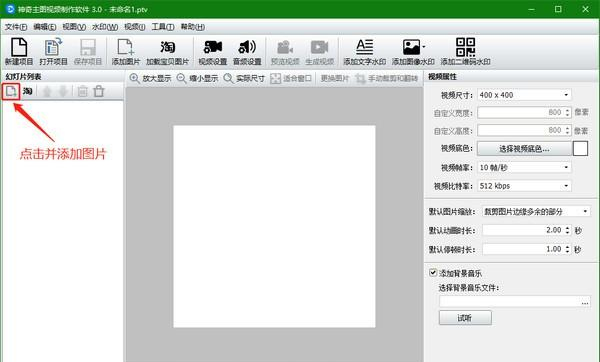Screen dimensions: 600x362
Task: Click the background music file path field
Action: coord(509,302)
